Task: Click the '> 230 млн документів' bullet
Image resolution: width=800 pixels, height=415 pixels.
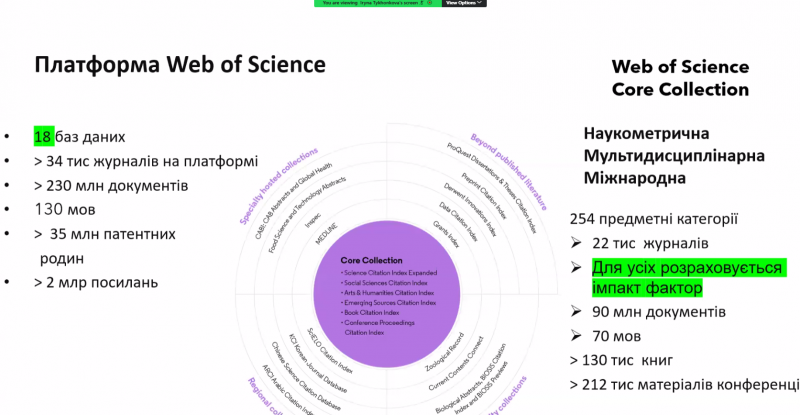Action: pos(111,185)
